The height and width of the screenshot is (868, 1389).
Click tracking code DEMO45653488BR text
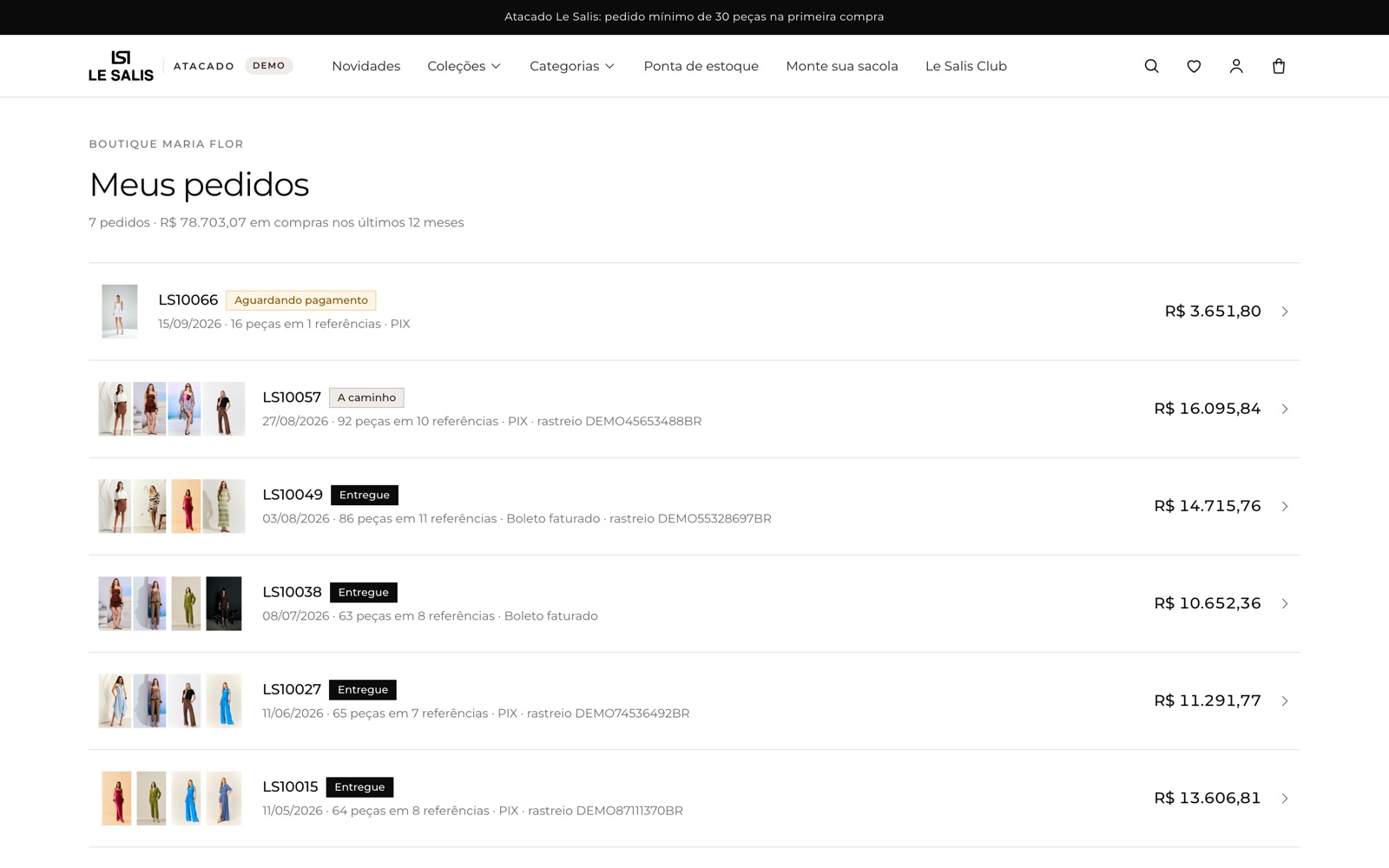pos(643,421)
